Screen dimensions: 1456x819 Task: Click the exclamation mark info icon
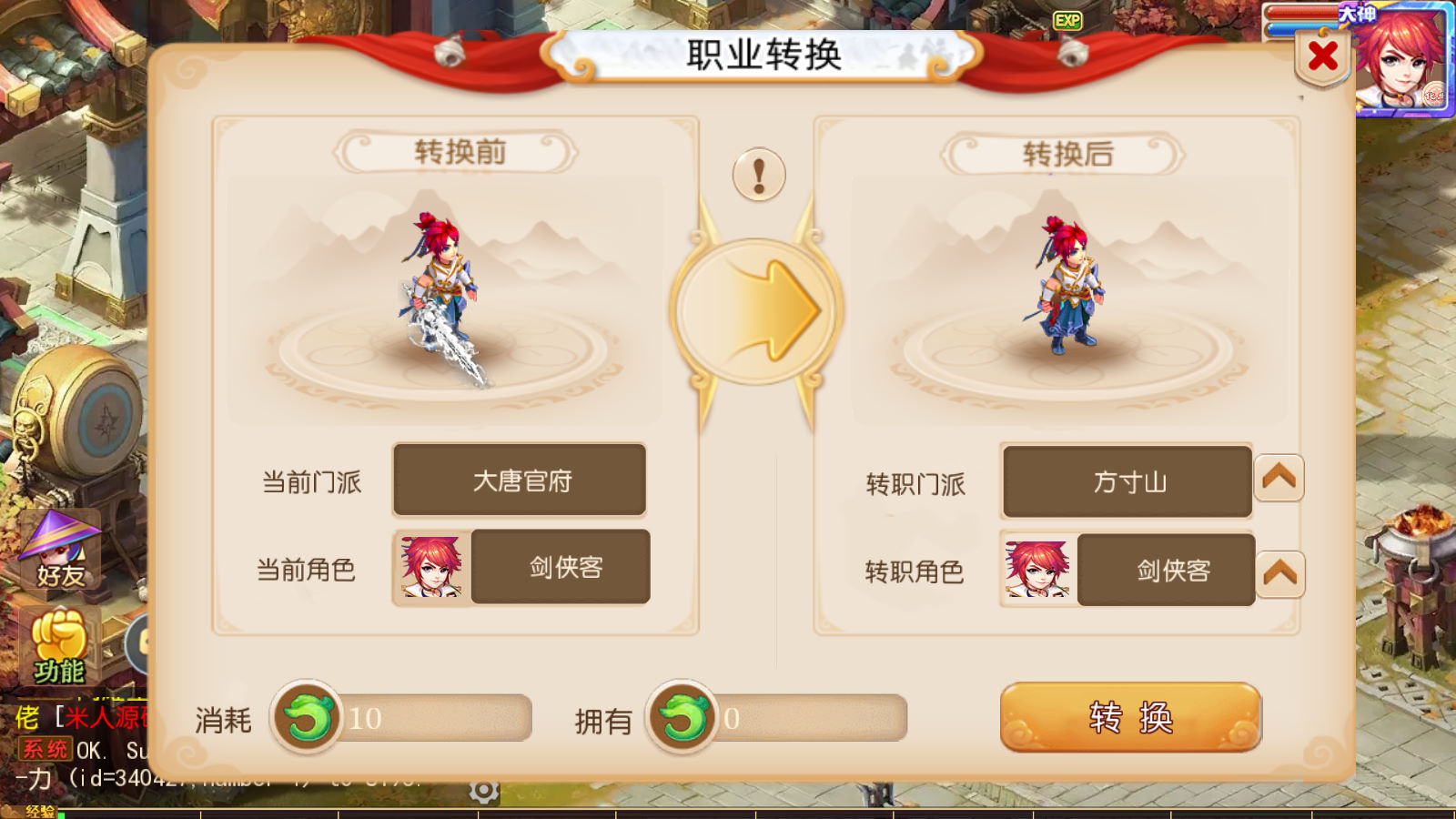(x=759, y=174)
